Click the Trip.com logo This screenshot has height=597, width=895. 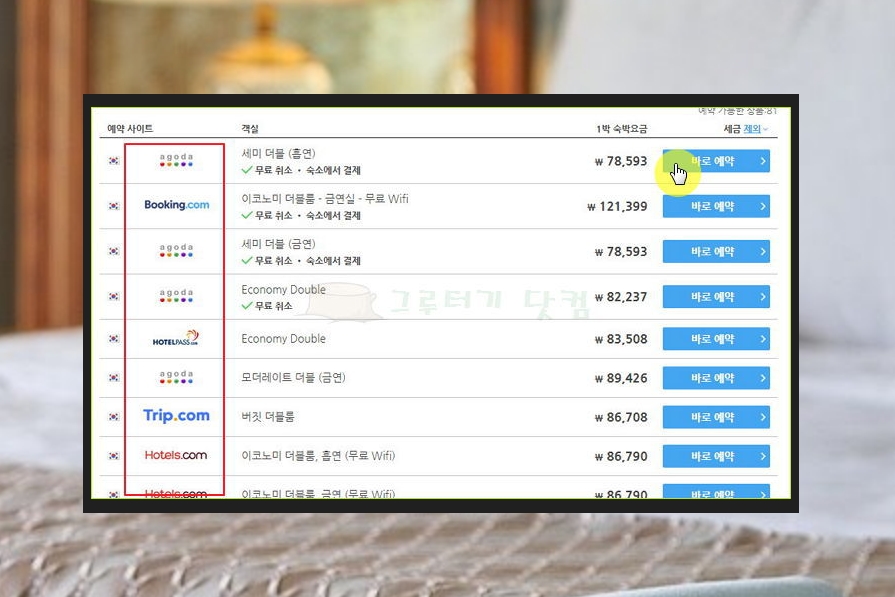tap(176, 416)
